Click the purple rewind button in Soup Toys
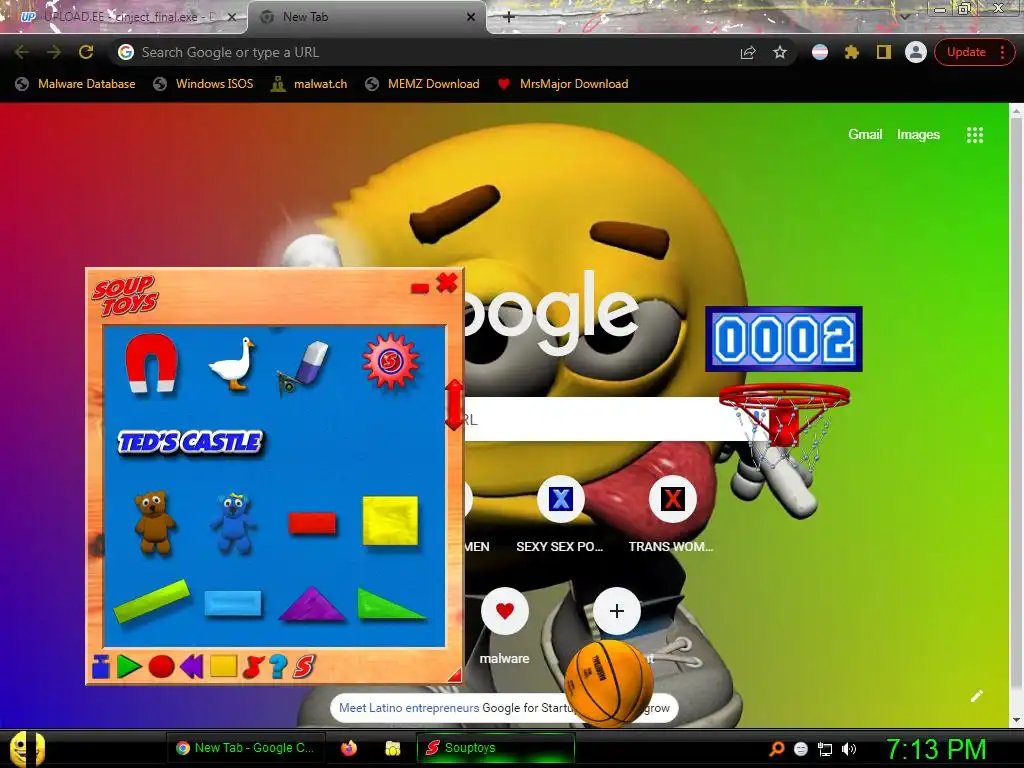 pyautogui.click(x=191, y=666)
